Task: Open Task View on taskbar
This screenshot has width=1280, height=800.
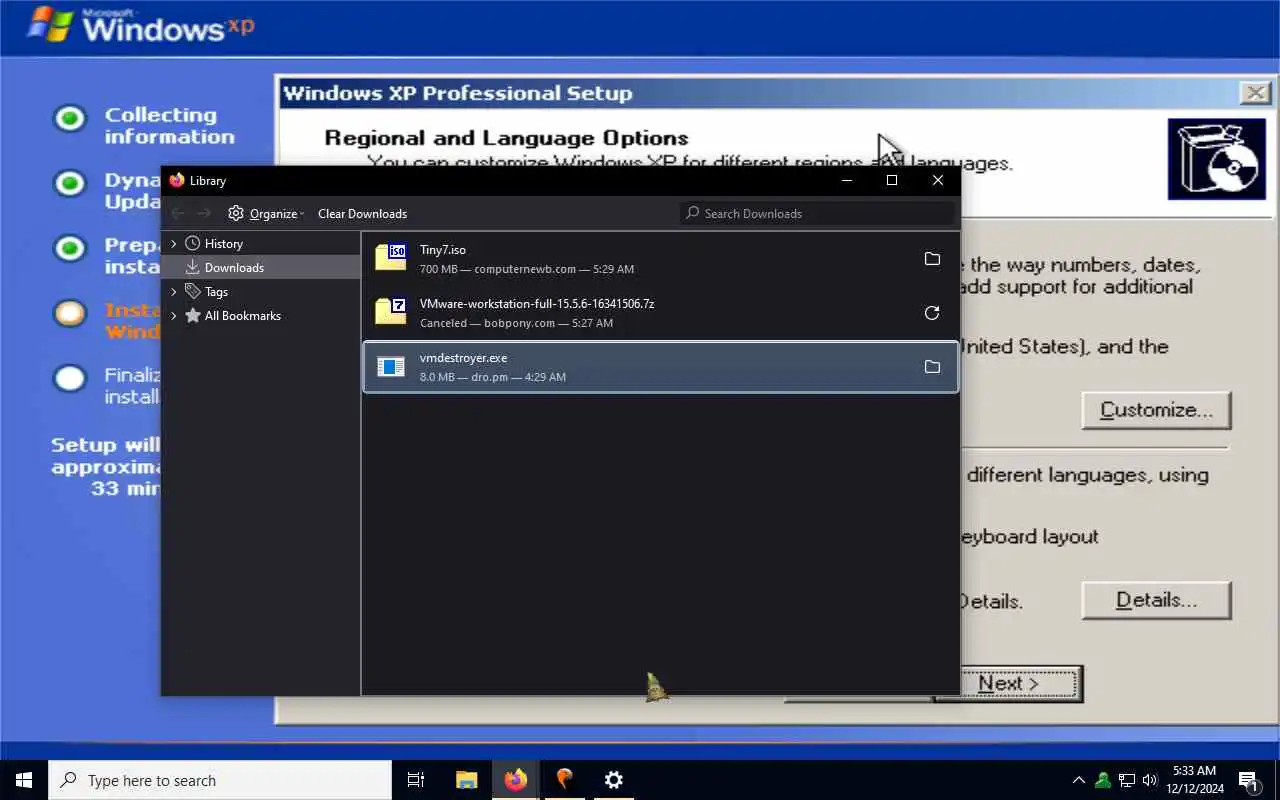Action: [416, 780]
